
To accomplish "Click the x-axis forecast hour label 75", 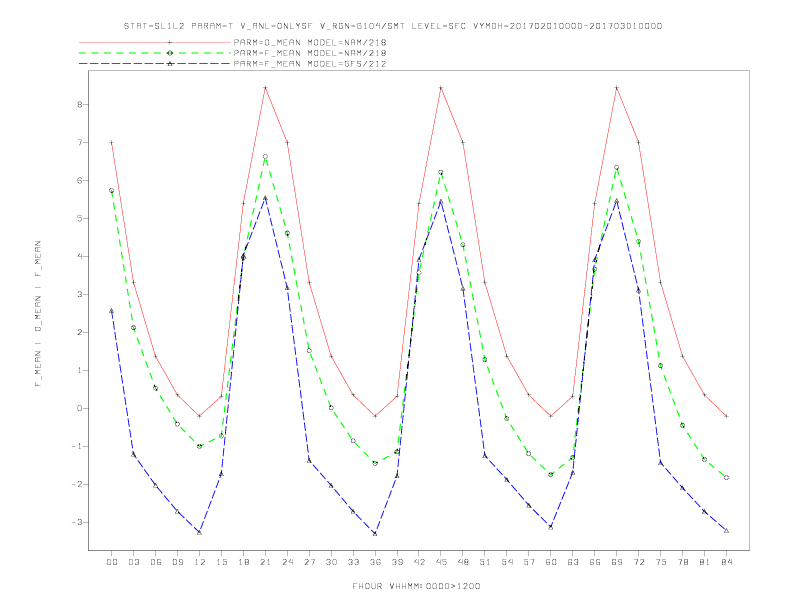I will tap(661, 562).
